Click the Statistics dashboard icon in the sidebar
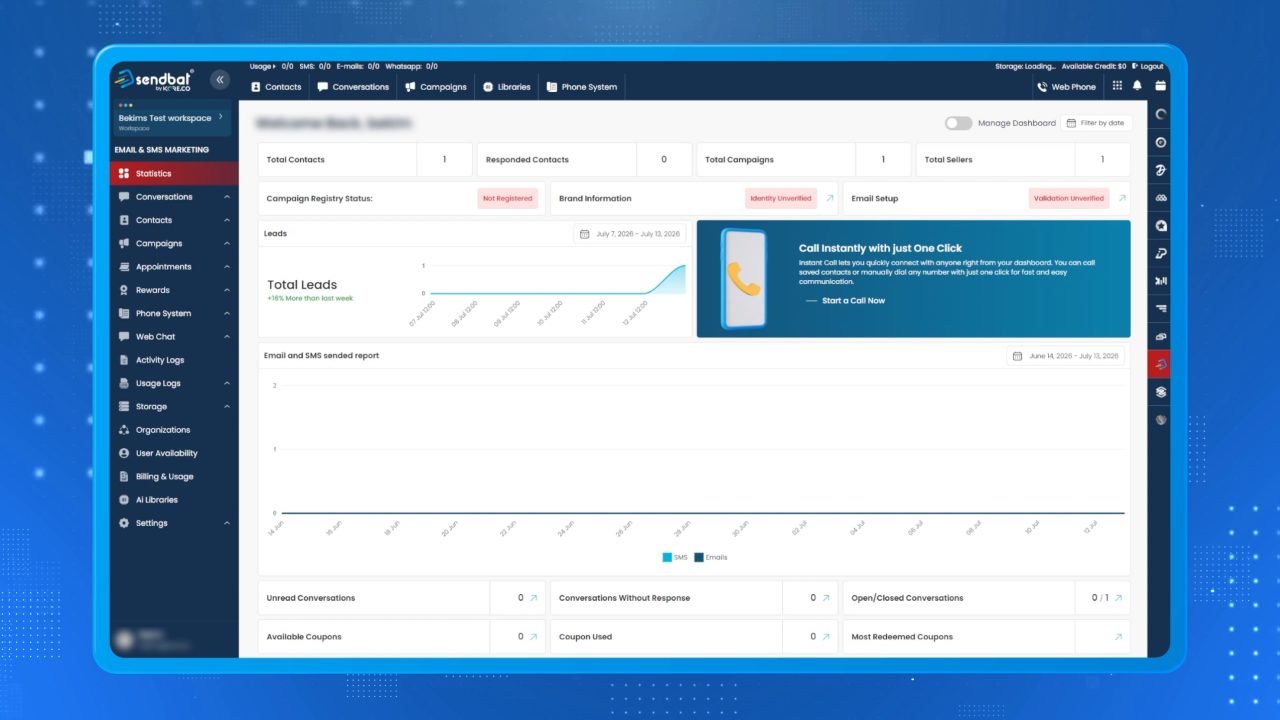1280x720 pixels. (124, 174)
